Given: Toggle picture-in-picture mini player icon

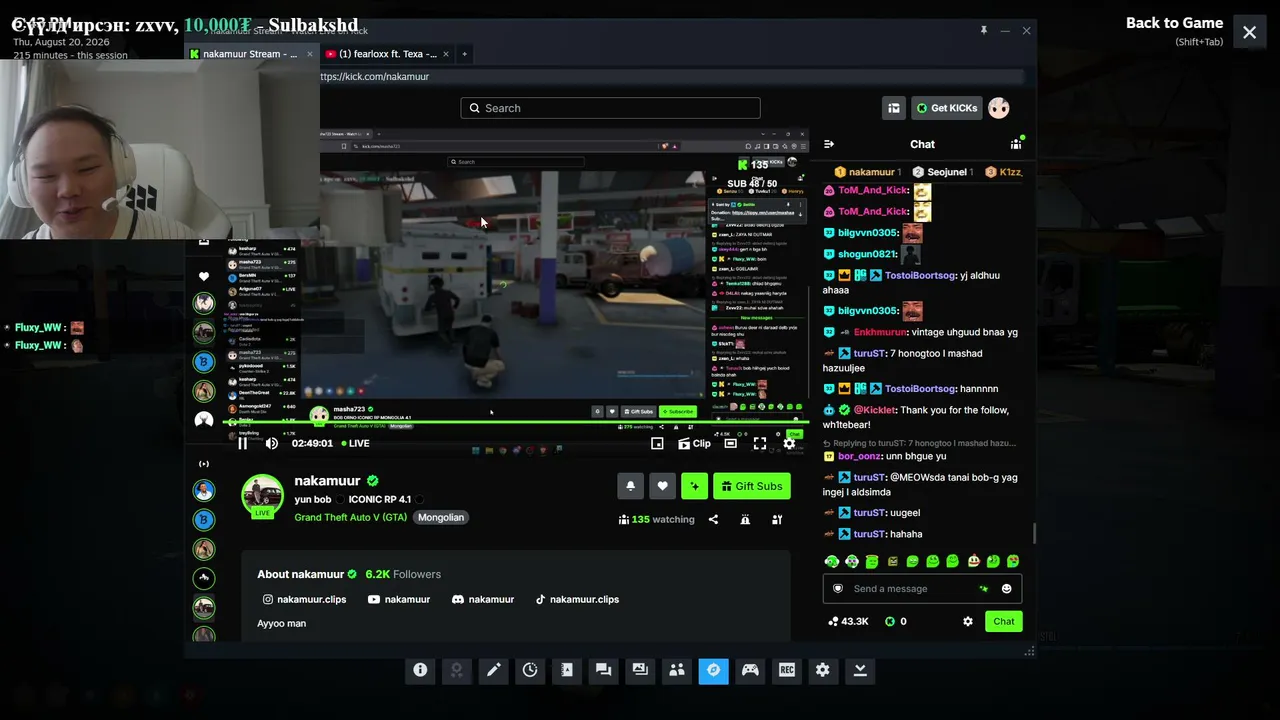Looking at the screenshot, I should click(x=657, y=443).
